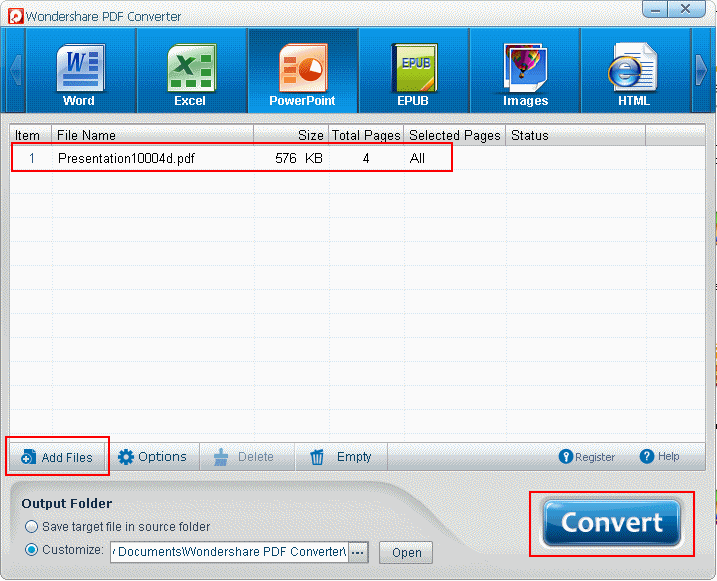Minimize the Wondershare PDF Converter window
Screen dimensions: 717x581
655,10
